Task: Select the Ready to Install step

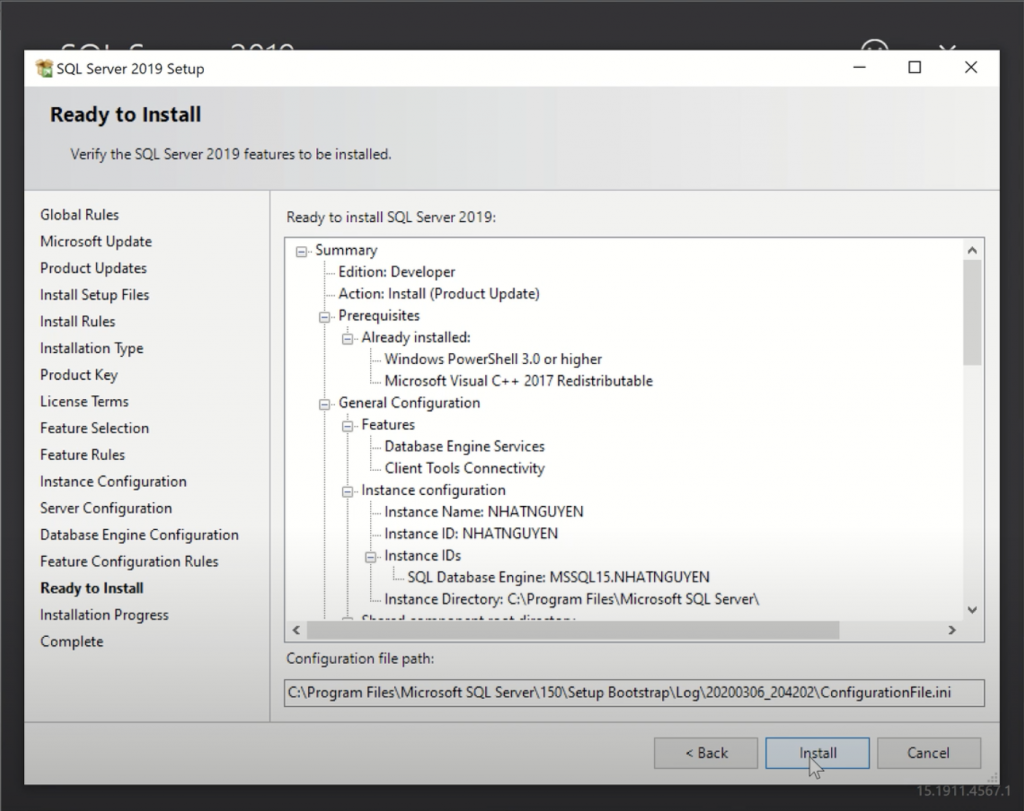Action: 92,589
